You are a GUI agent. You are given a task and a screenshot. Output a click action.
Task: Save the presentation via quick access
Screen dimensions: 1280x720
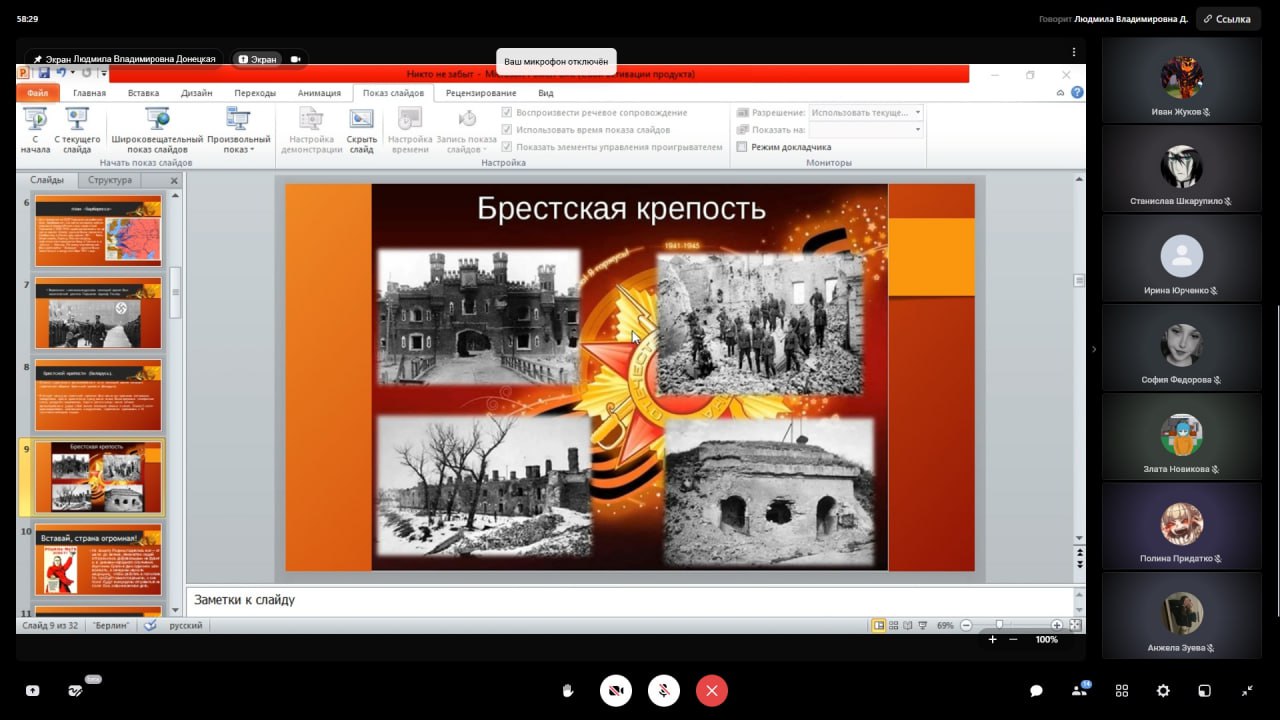click(44, 73)
